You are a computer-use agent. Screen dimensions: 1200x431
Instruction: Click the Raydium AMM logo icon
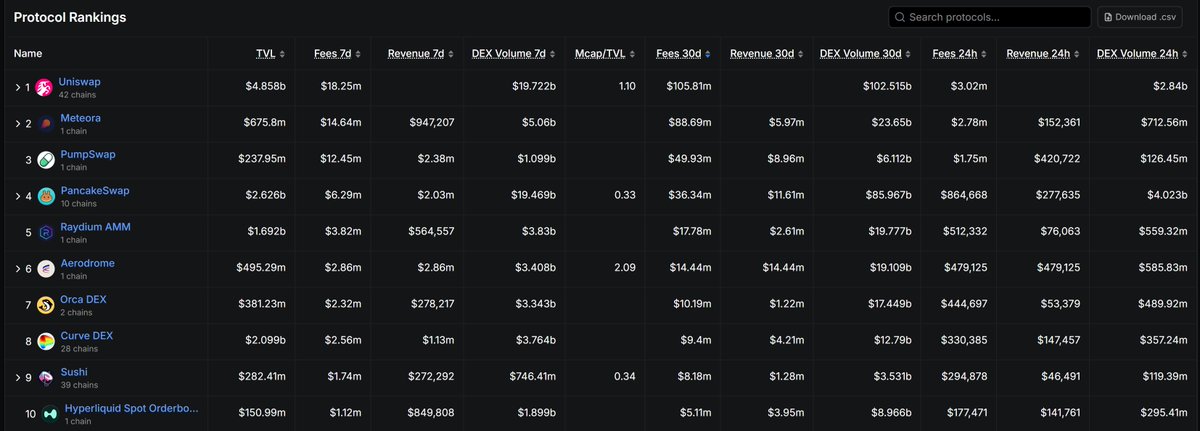click(44, 233)
